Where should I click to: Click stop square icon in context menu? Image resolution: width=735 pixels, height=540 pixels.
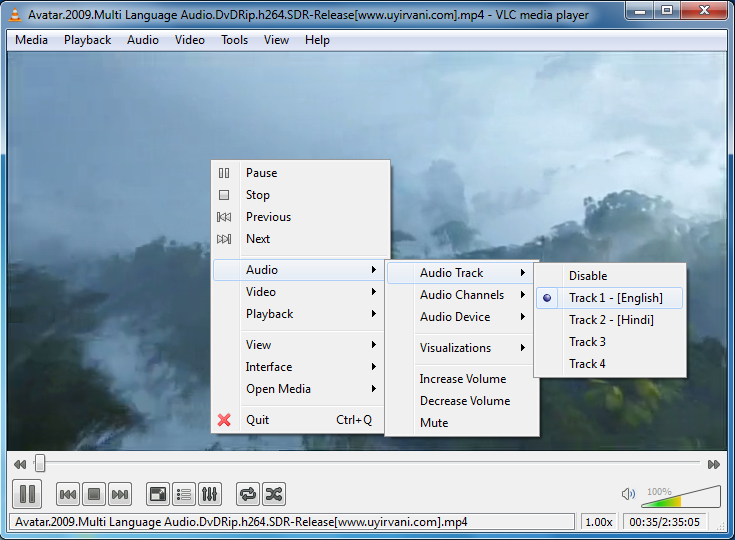tap(224, 195)
